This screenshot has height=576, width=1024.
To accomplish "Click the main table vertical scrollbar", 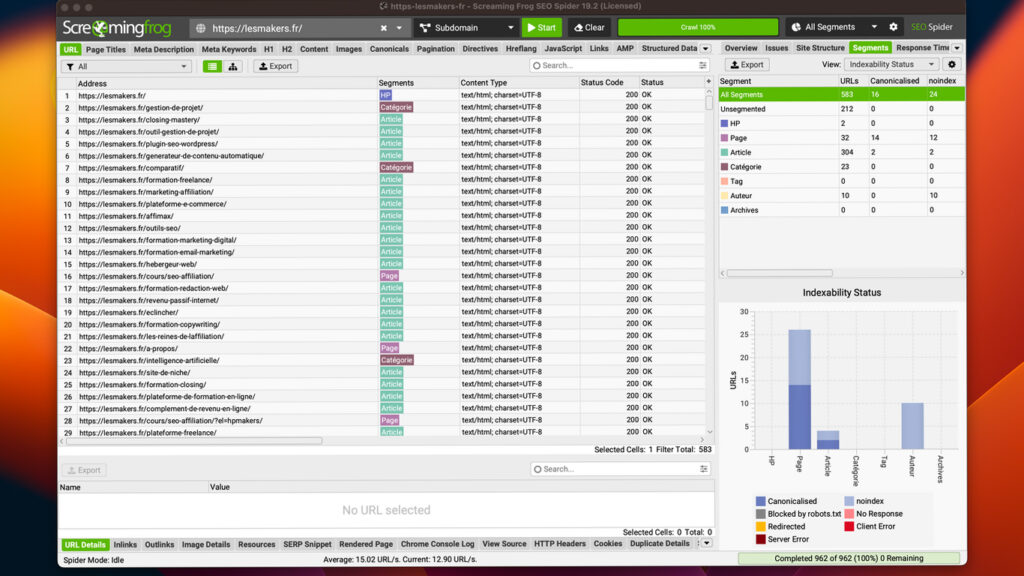I will pyautogui.click(x=709, y=104).
